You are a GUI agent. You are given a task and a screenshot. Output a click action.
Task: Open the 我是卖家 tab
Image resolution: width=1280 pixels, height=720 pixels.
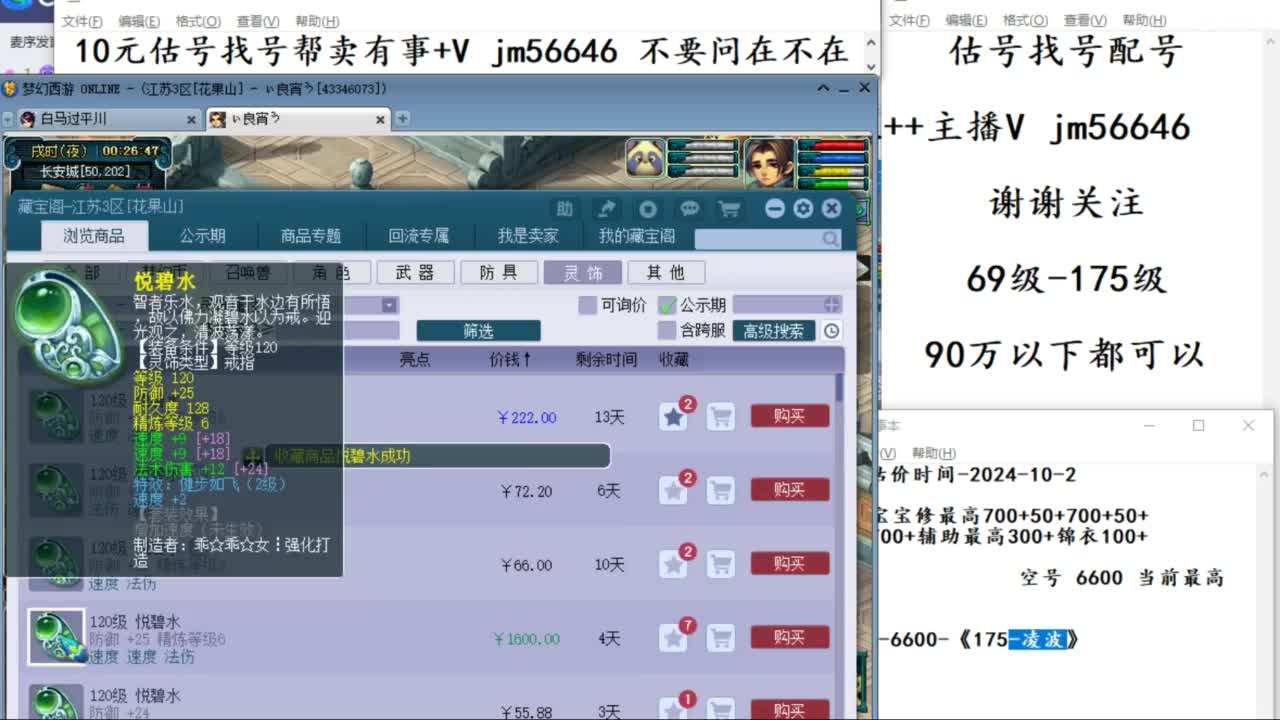(x=528, y=236)
